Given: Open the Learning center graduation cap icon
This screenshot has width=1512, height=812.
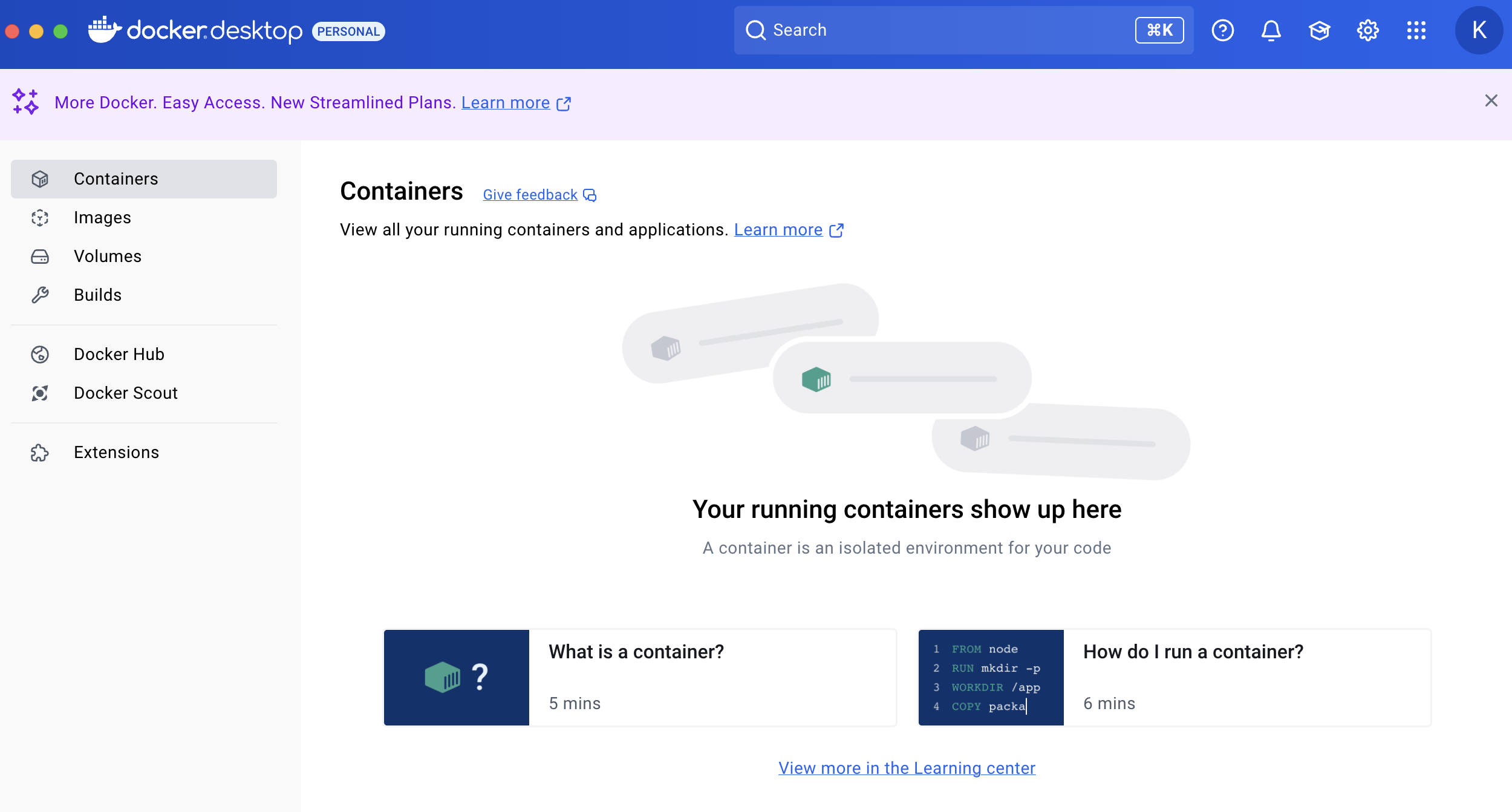Looking at the screenshot, I should pyautogui.click(x=1319, y=30).
